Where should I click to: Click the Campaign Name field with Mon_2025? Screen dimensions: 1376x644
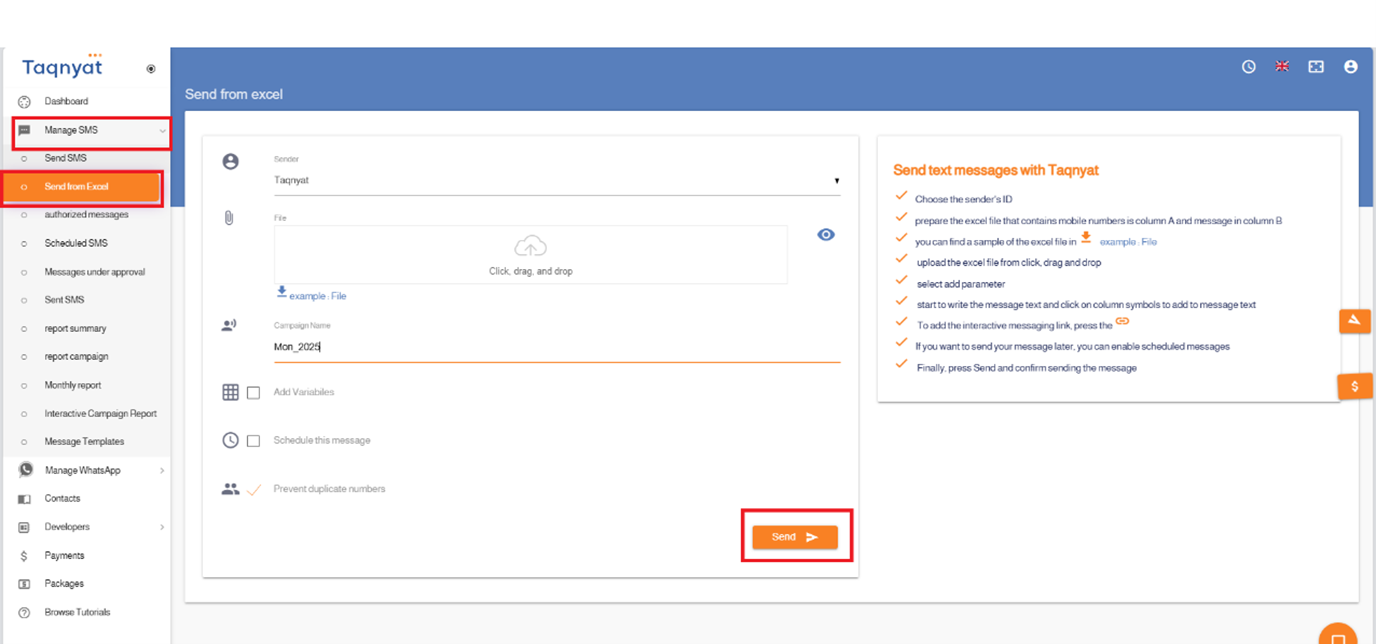point(557,347)
